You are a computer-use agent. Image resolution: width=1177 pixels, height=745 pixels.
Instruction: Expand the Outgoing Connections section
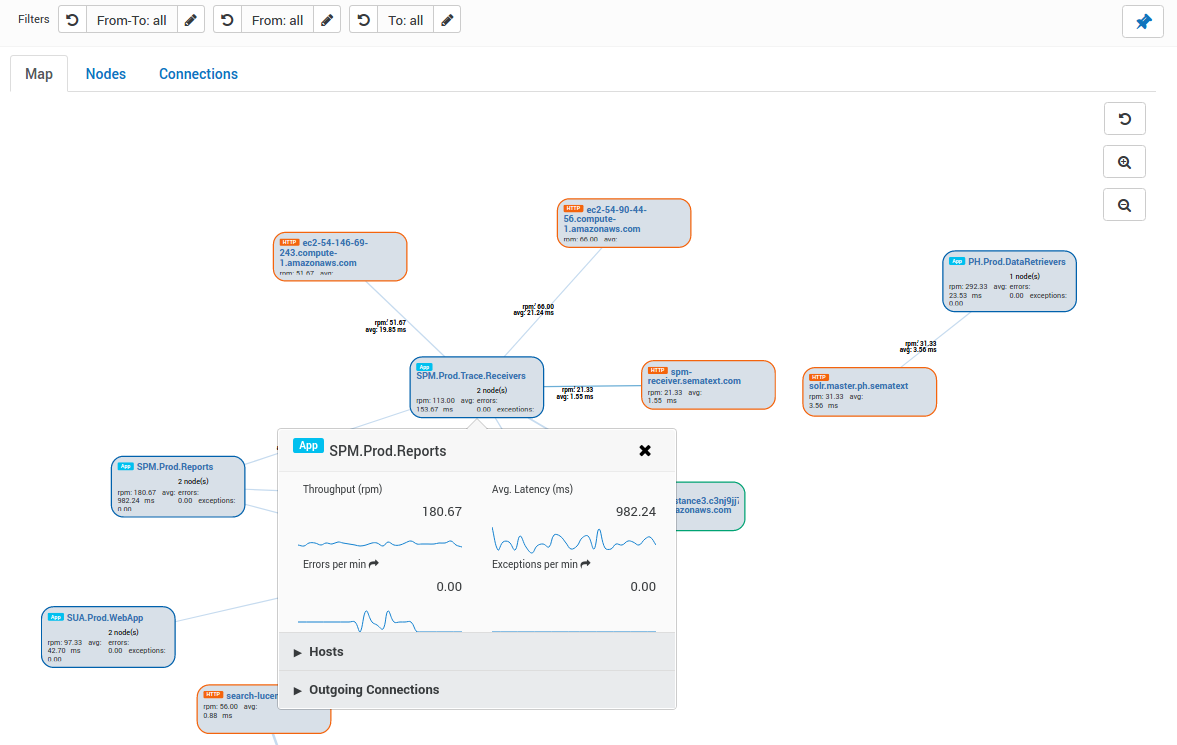click(477, 689)
